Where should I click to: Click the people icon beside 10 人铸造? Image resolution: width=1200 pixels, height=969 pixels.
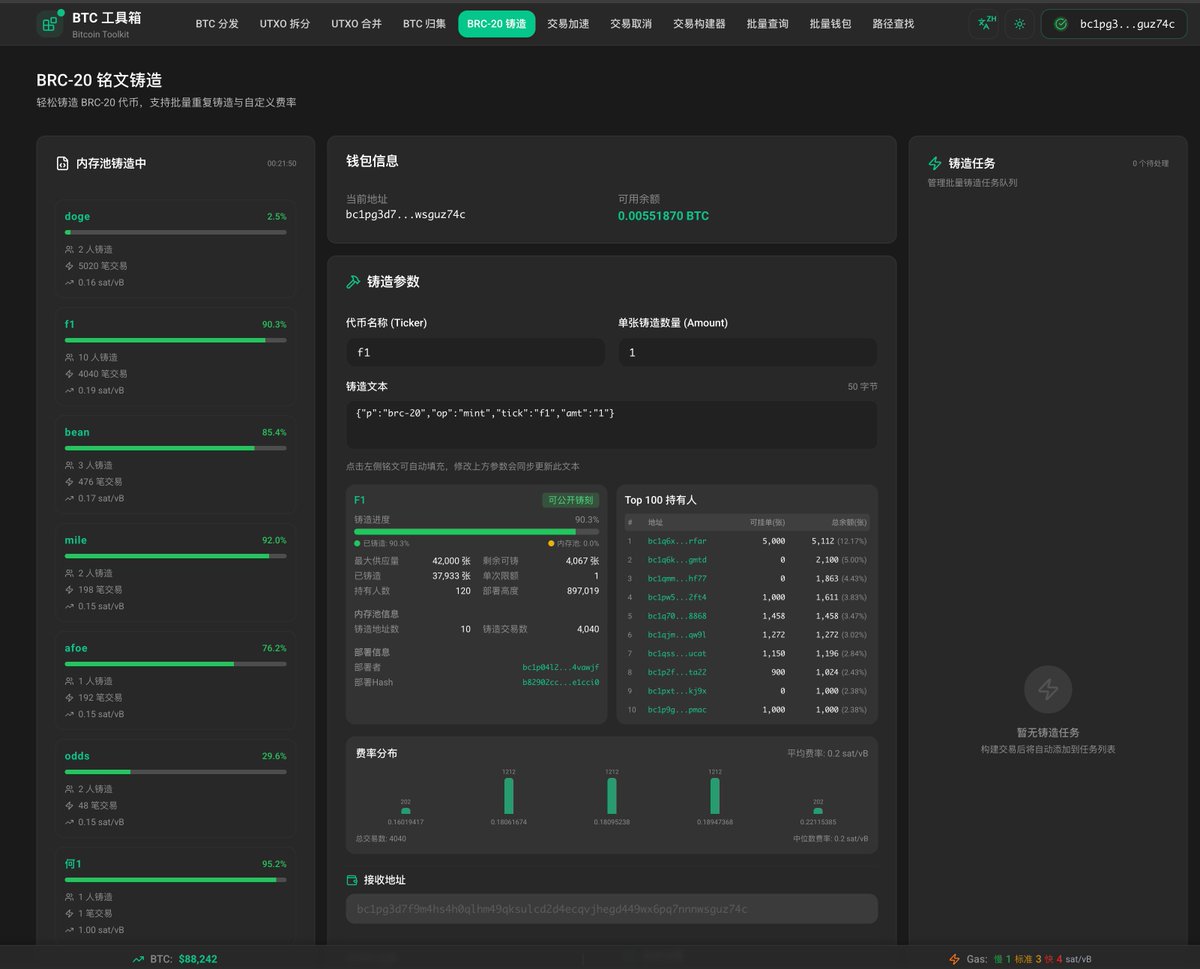coord(69,357)
